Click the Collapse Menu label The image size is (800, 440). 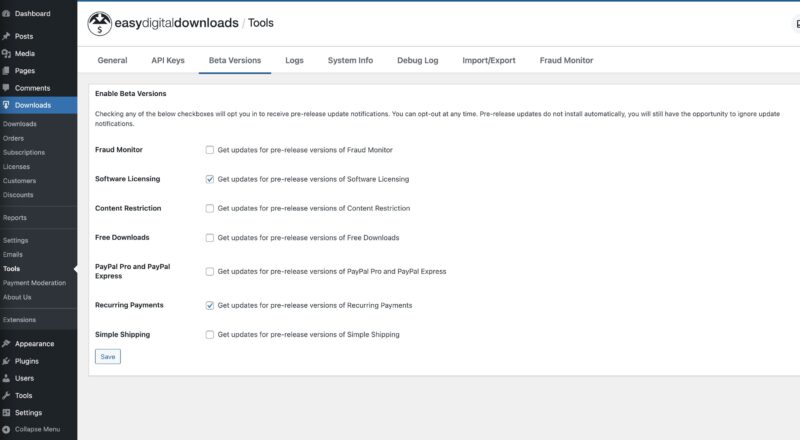click(37, 429)
